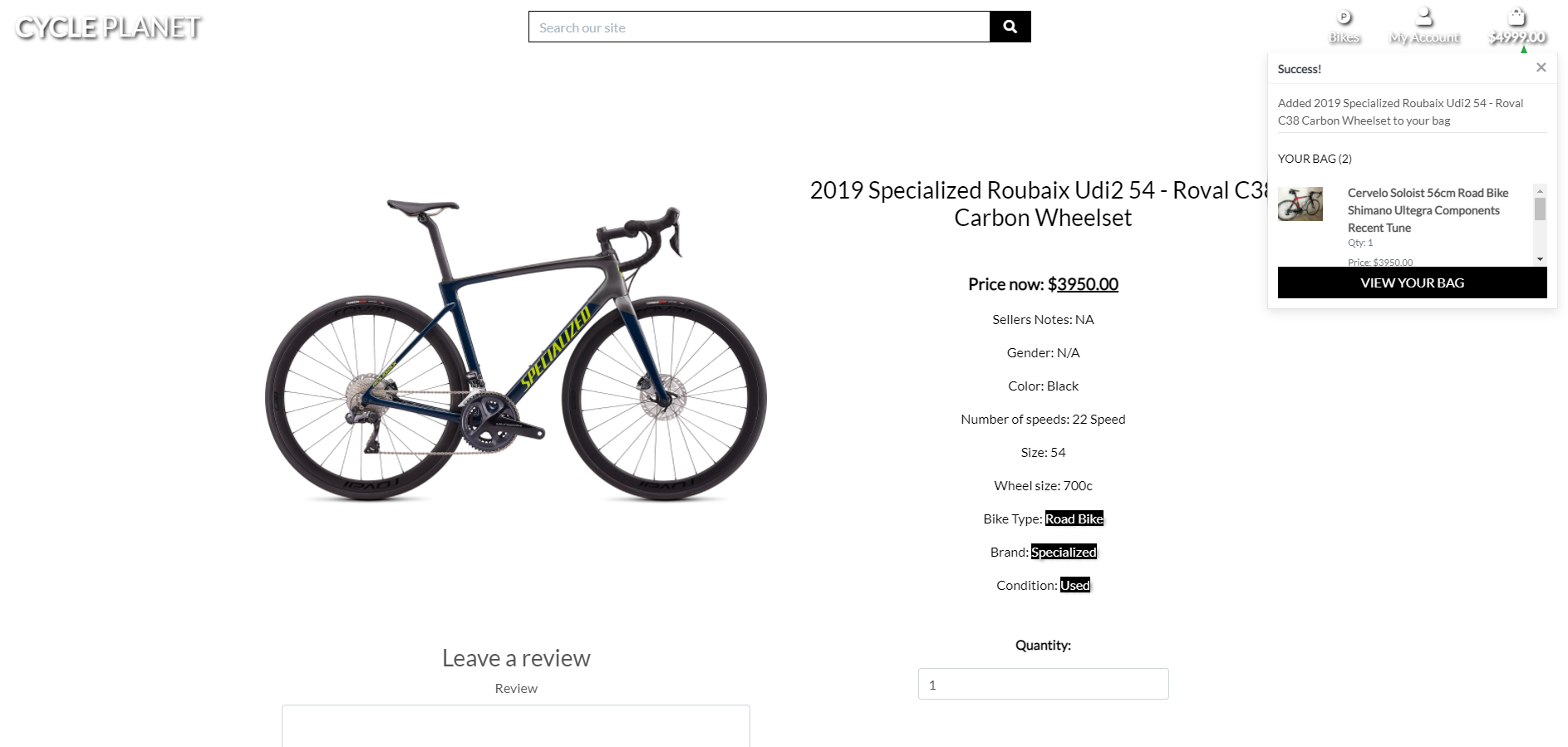Open the My Account user icon
Image resolution: width=1568 pixels, height=747 pixels.
point(1424,17)
